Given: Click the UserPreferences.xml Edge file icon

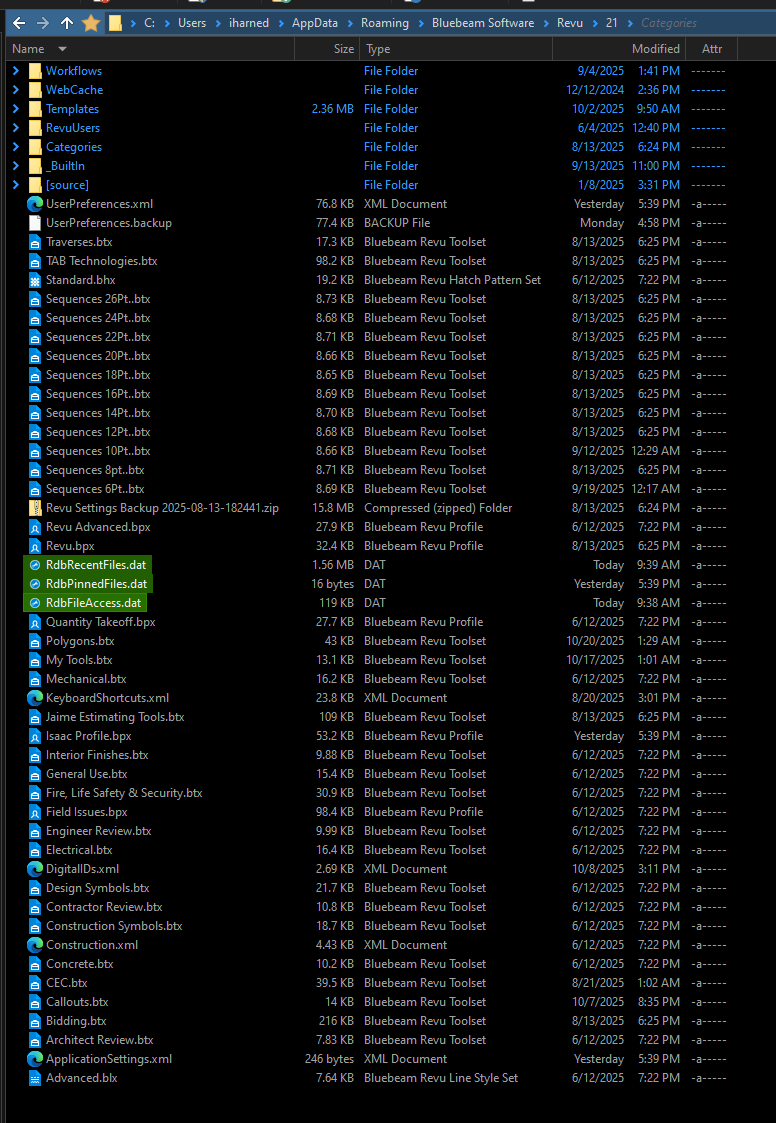Looking at the screenshot, I should click(34, 204).
